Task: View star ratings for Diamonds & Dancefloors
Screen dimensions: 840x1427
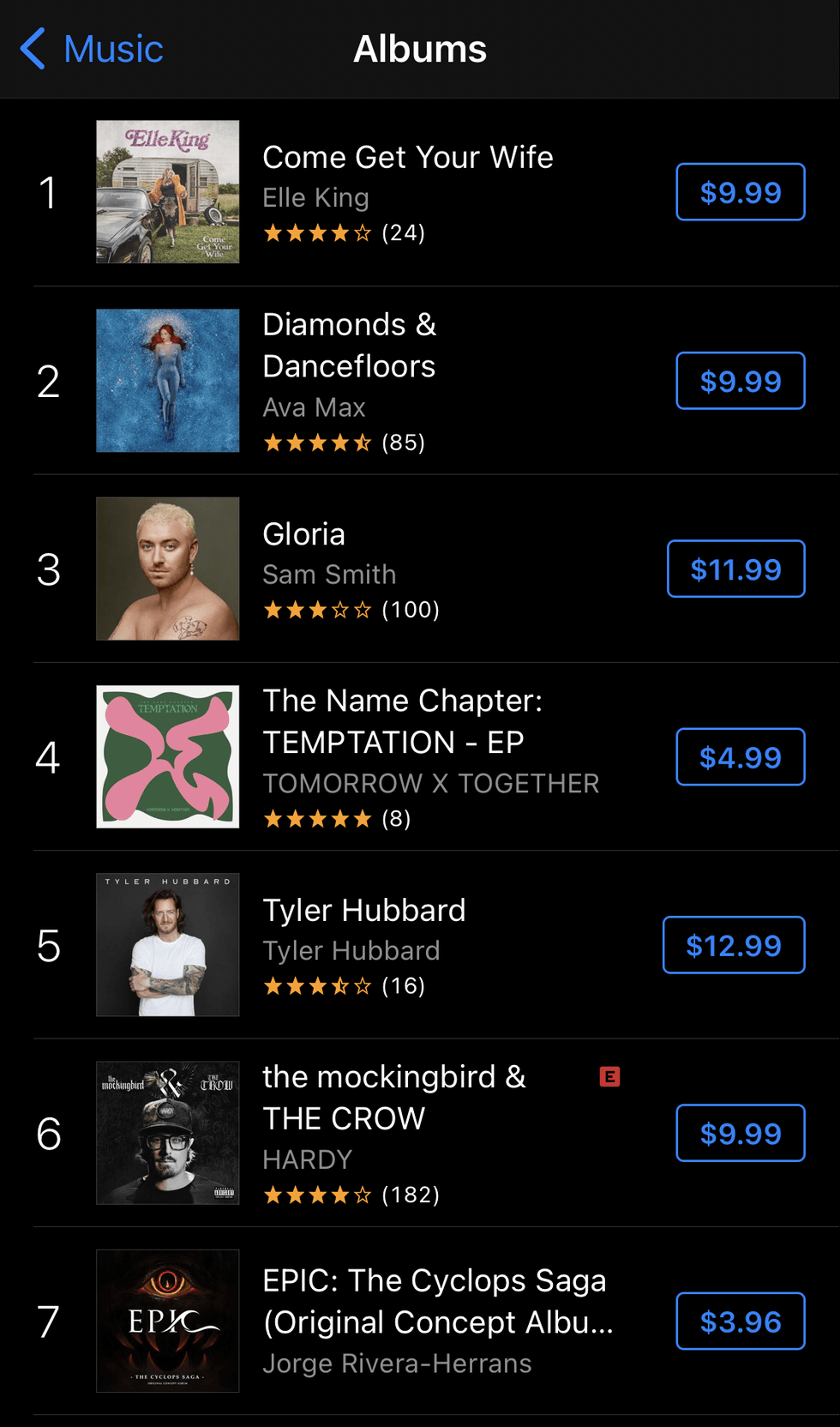Action: [x=318, y=443]
